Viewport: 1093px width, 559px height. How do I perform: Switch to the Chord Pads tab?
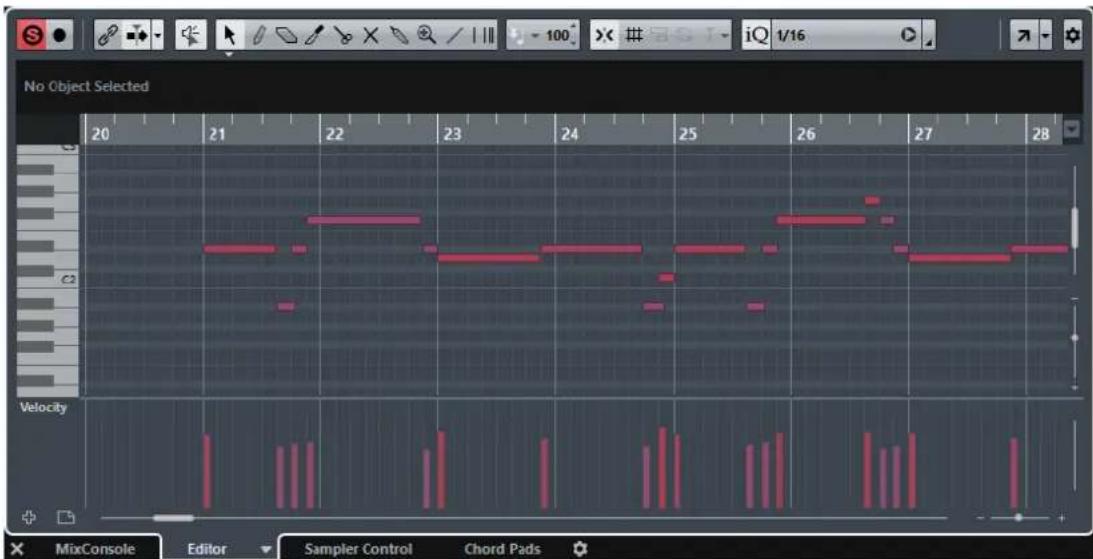tap(502, 549)
